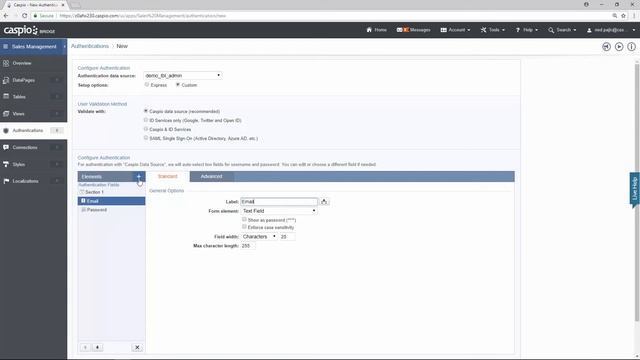Click the insert parameter icon beside Label
The height and width of the screenshot is (360, 640).
pyautogui.click(x=324, y=202)
